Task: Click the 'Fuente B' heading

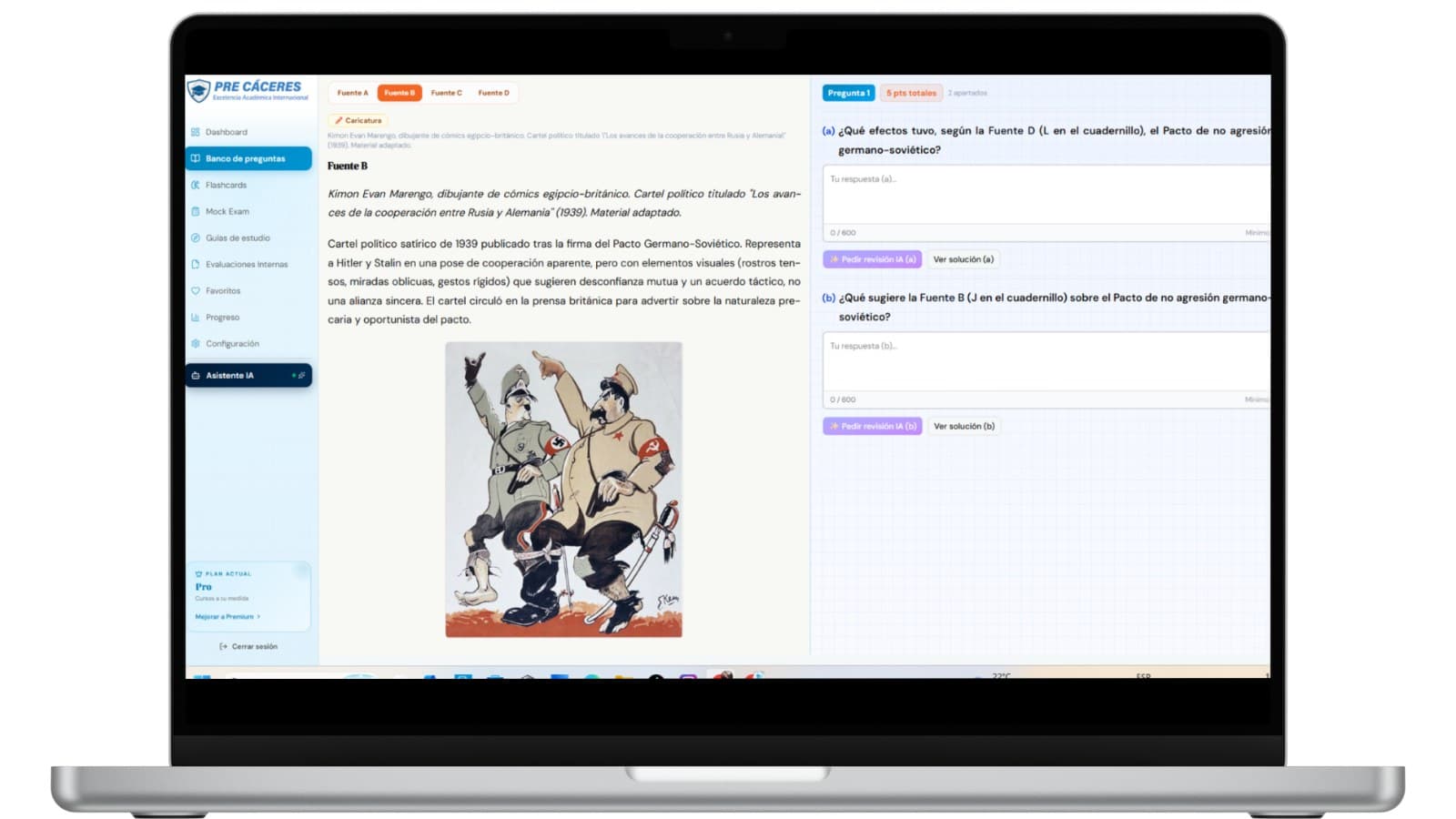Action: coord(348,166)
